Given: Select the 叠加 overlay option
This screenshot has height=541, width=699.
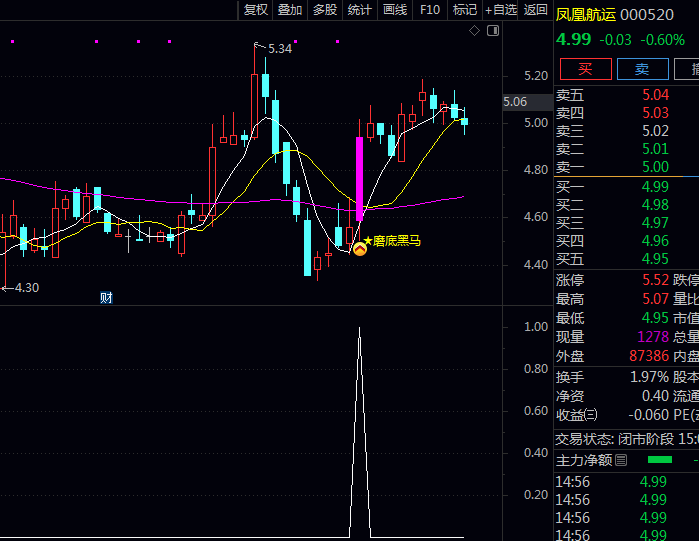Looking at the screenshot, I should point(290,10).
